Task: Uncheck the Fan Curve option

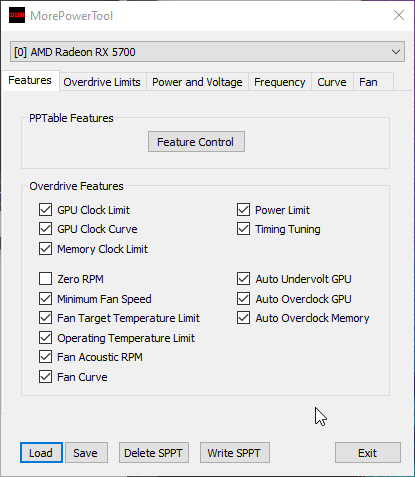Action: tap(45, 377)
